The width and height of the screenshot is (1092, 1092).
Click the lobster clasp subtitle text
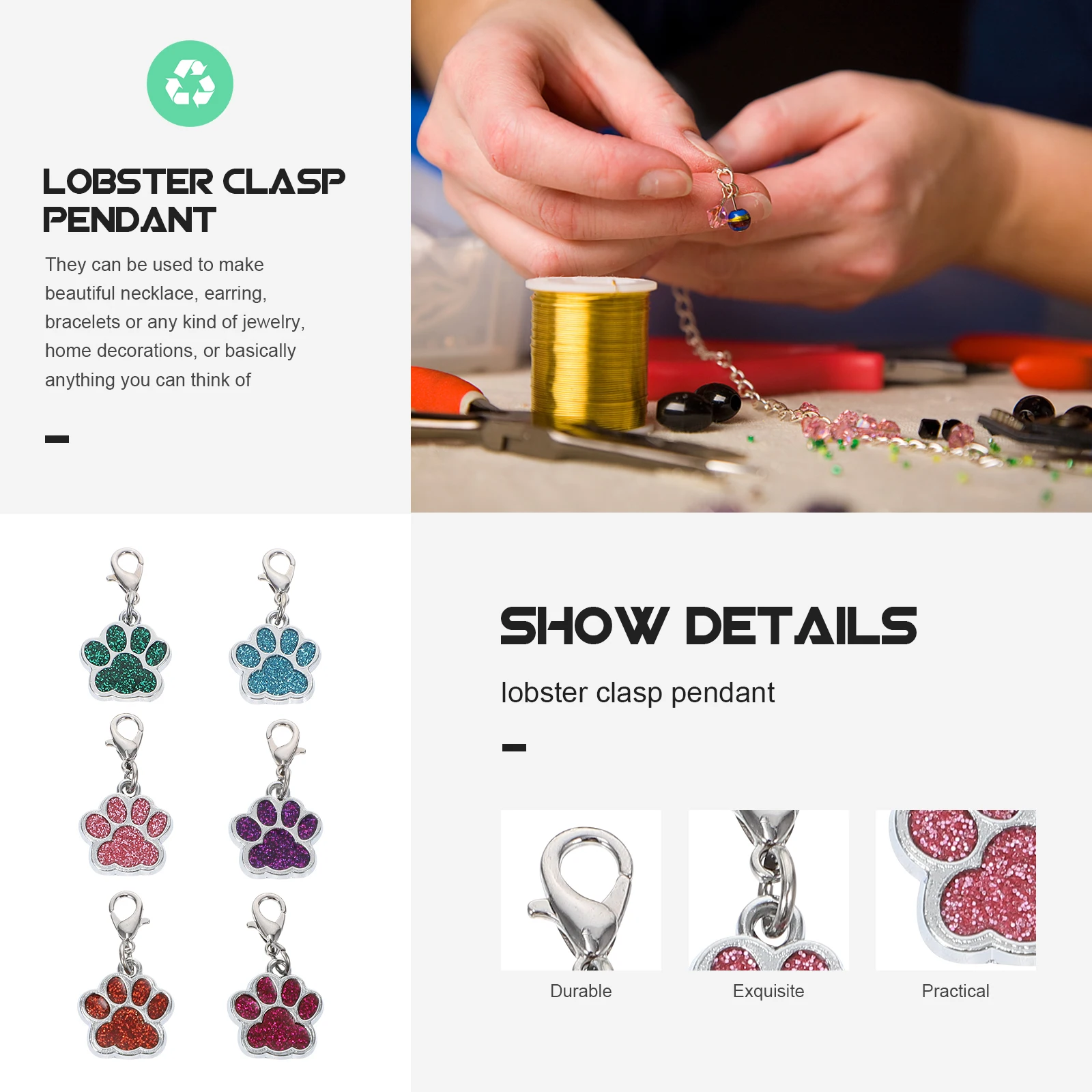point(637,693)
